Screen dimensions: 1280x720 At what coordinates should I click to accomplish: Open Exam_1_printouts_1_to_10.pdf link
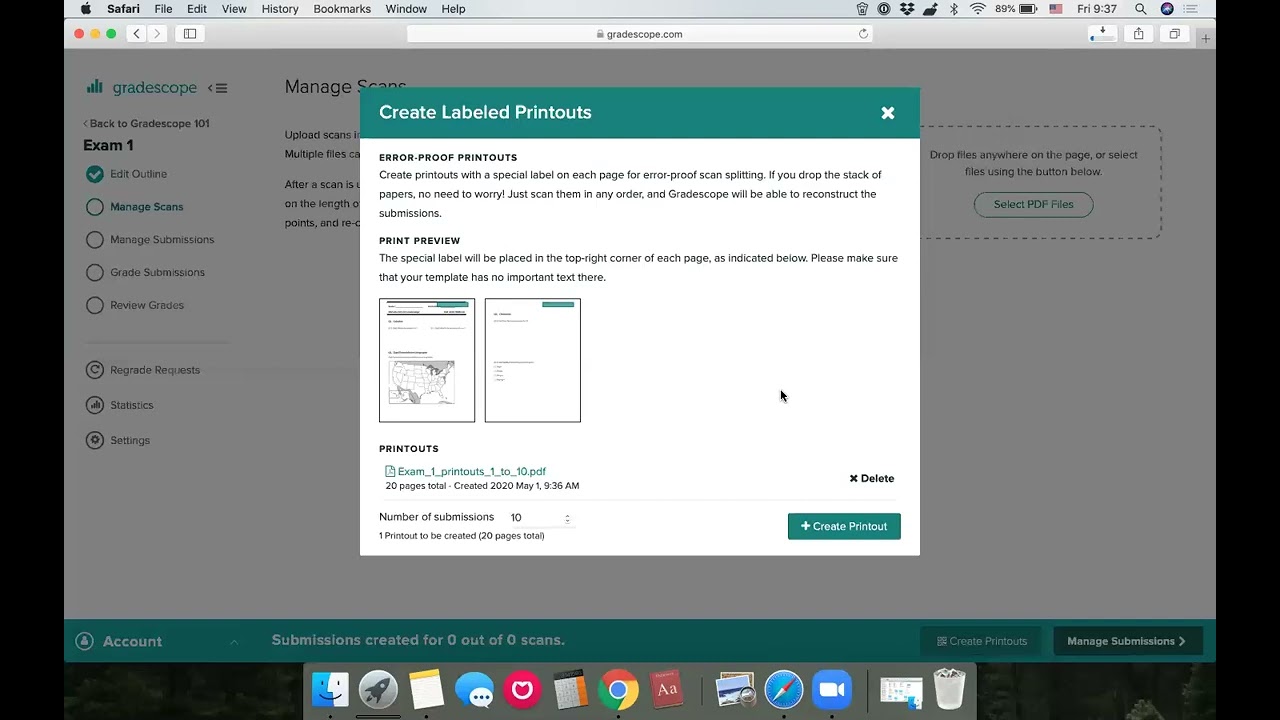coord(472,471)
